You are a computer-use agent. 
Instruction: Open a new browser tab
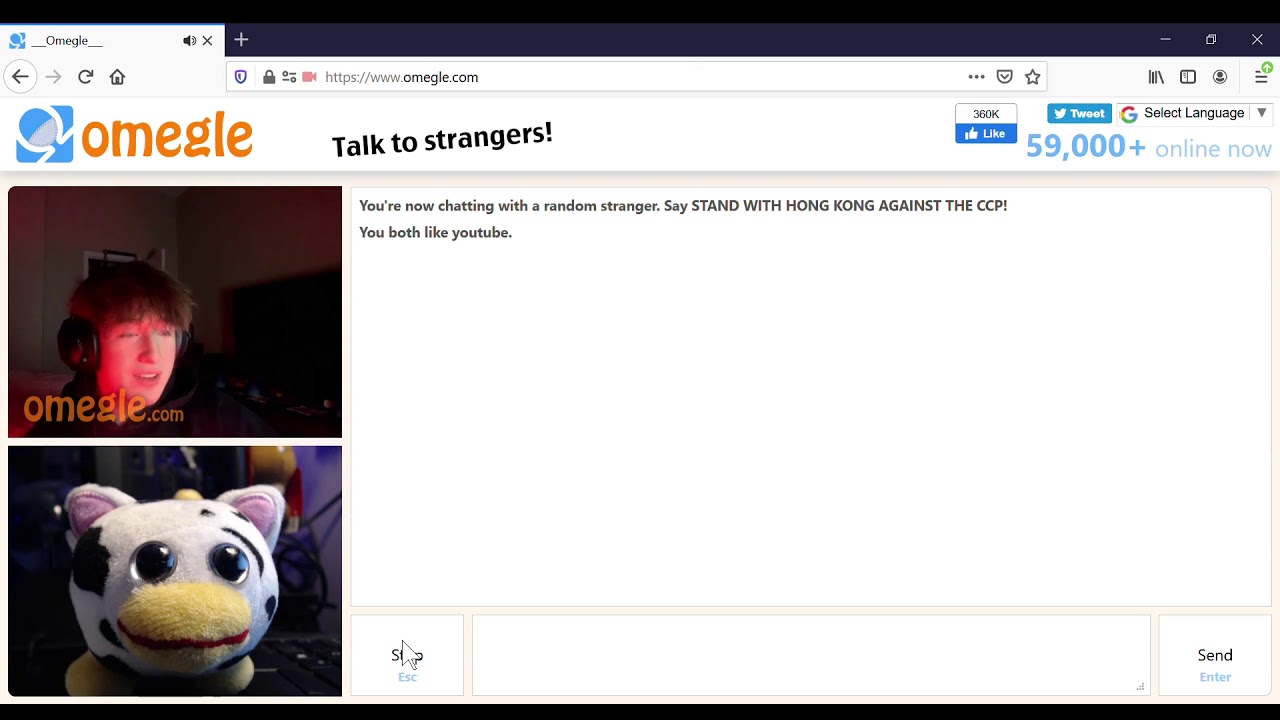point(241,40)
